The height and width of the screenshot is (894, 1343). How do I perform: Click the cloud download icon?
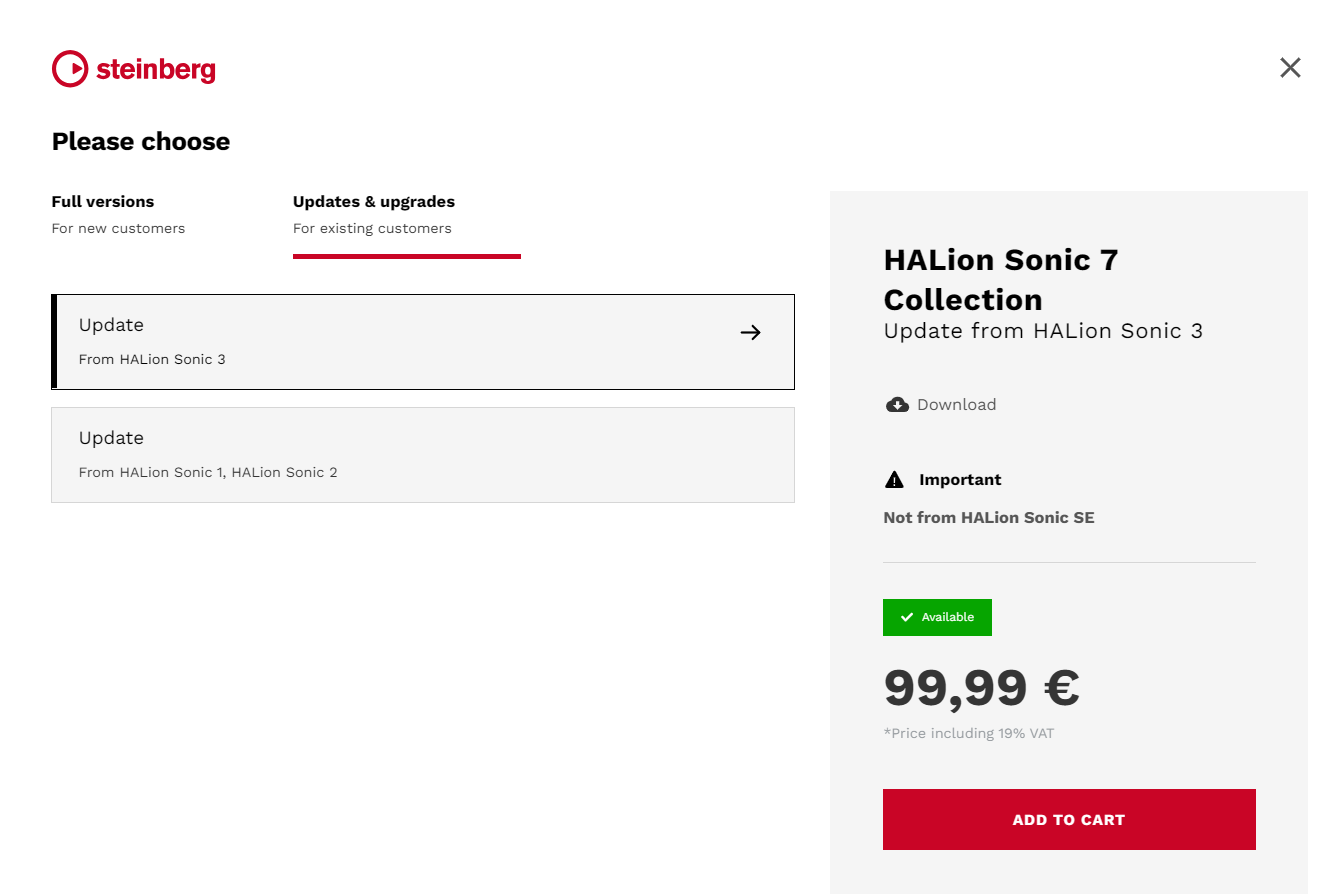coord(897,405)
